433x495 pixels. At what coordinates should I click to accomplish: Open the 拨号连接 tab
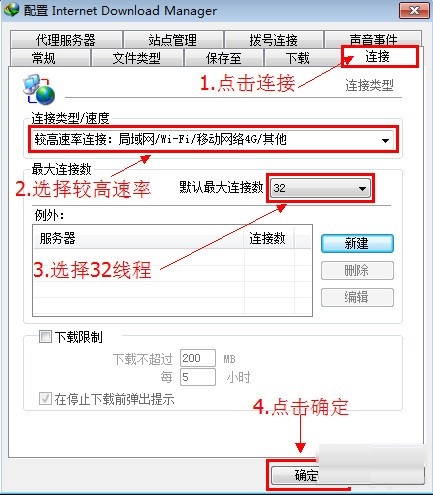(x=274, y=40)
